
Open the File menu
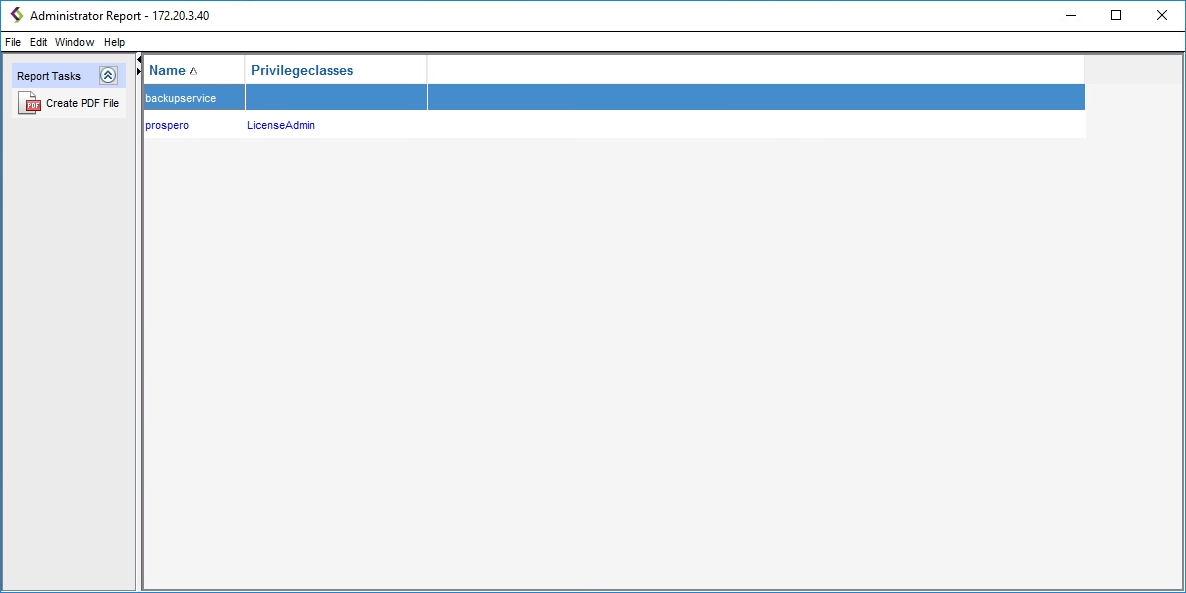pos(13,42)
